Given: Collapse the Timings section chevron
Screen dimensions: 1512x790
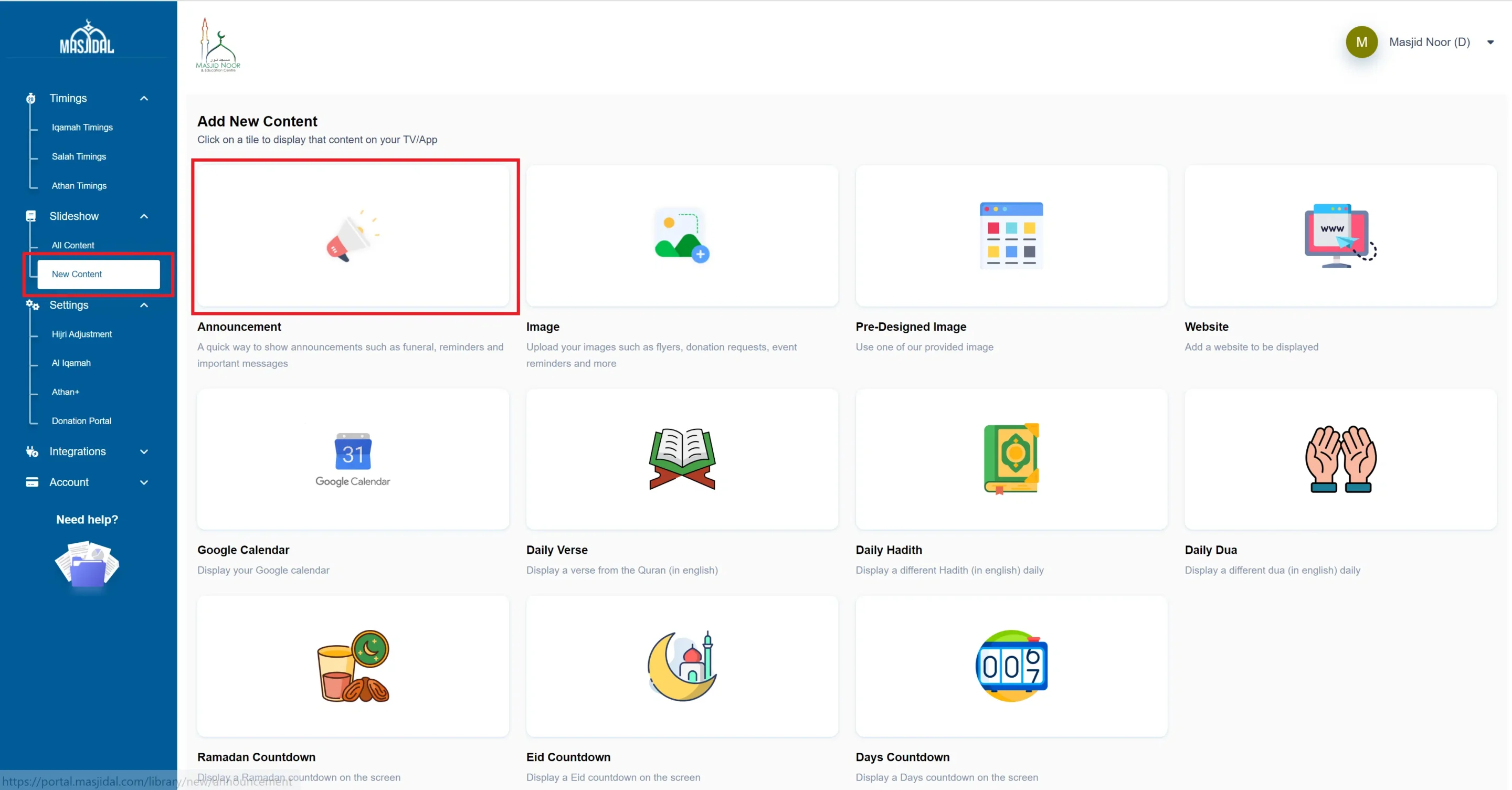Looking at the screenshot, I should point(144,98).
